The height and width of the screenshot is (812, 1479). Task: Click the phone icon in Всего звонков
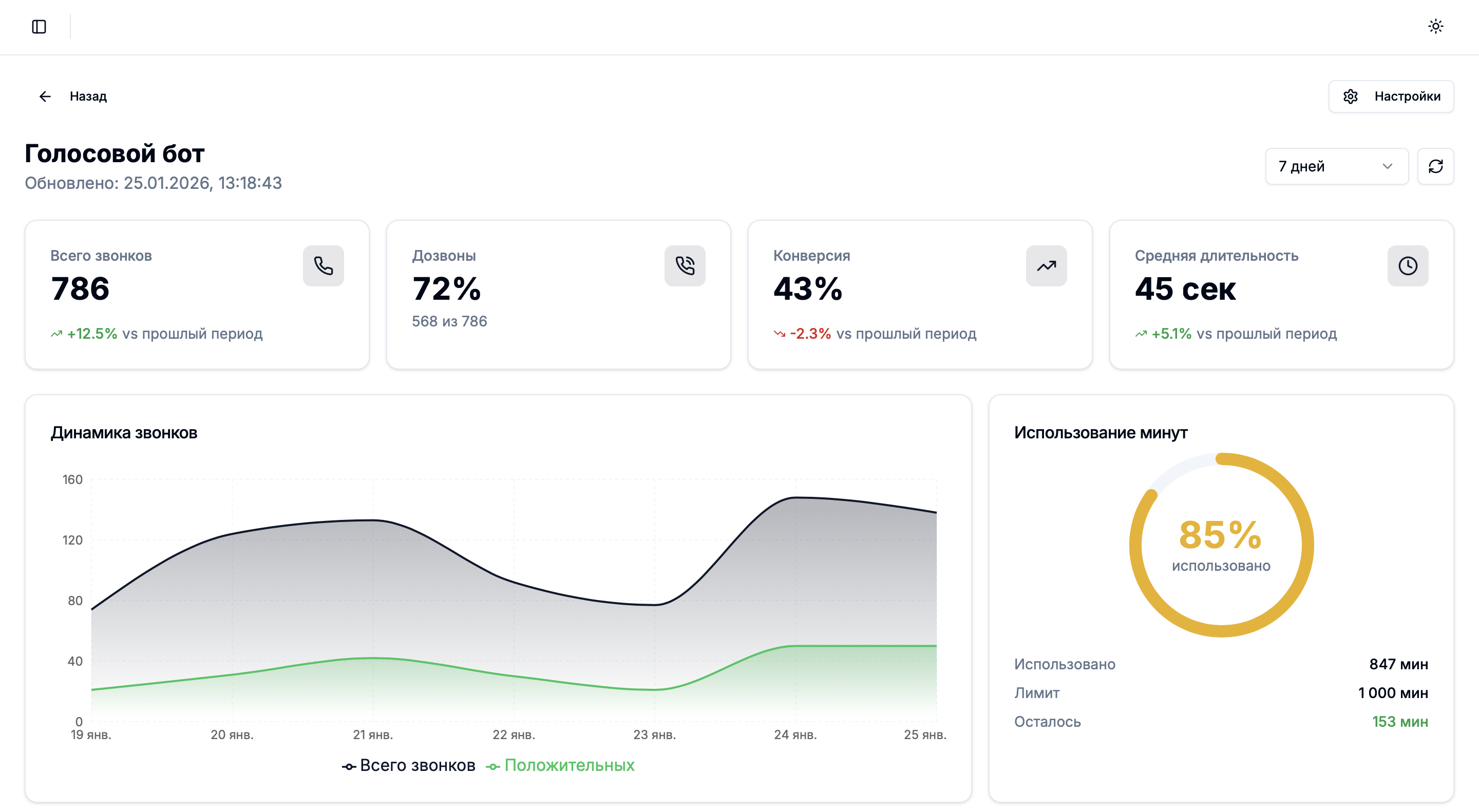point(323,266)
